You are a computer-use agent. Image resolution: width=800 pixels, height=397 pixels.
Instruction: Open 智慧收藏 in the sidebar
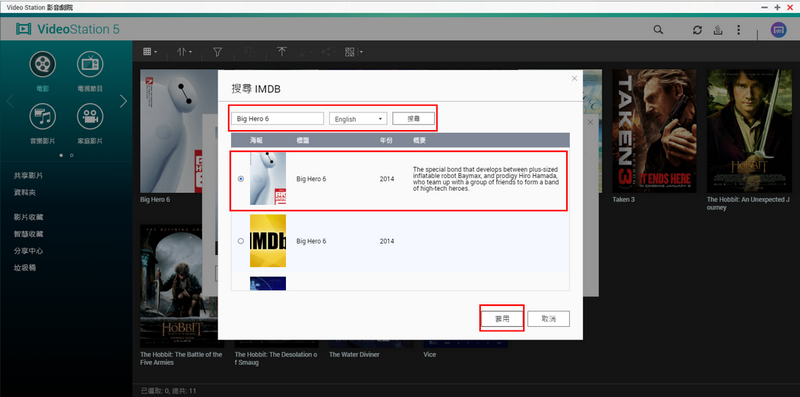point(29,234)
